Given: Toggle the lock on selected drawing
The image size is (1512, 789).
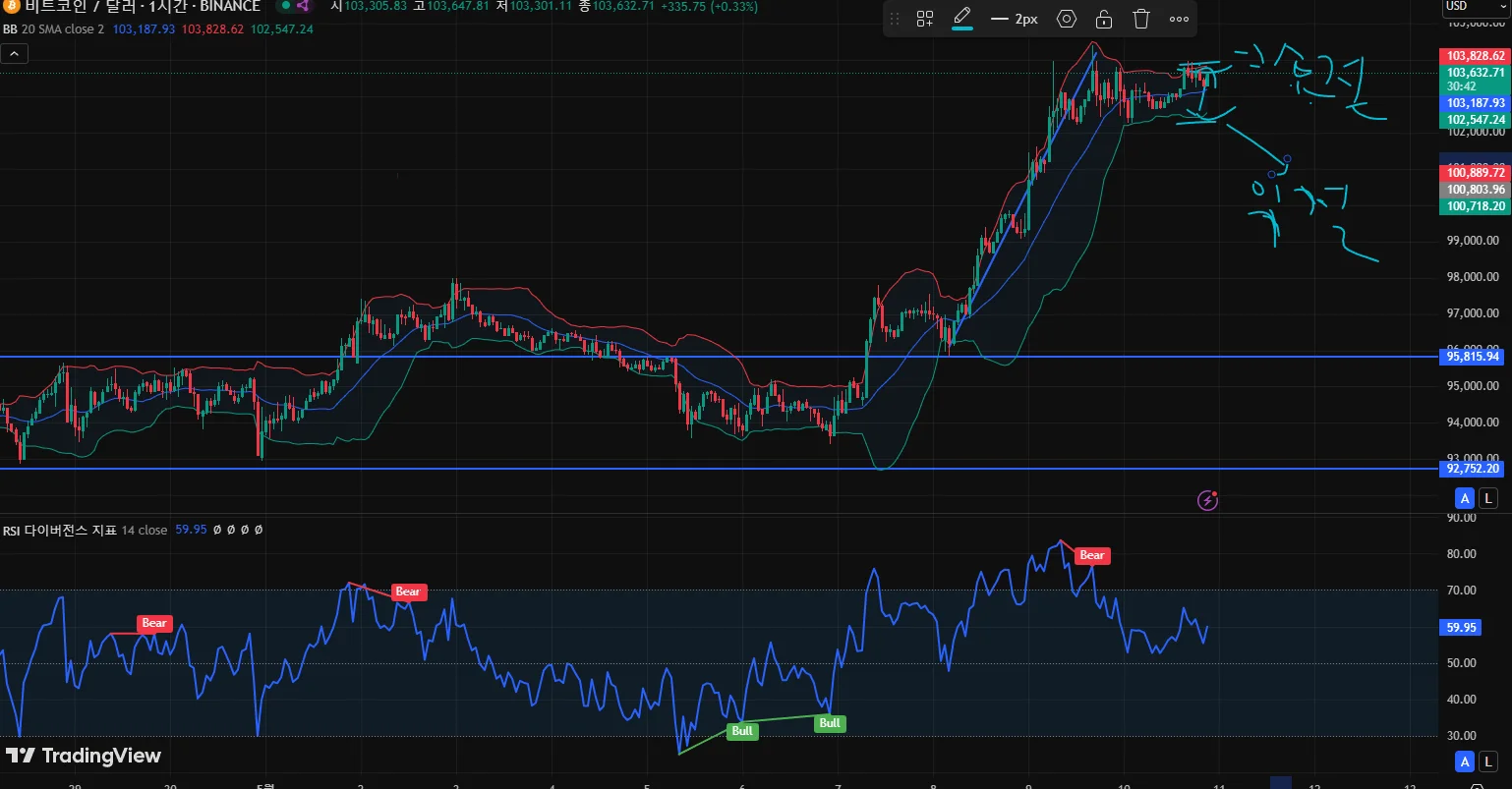Looking at the screenshot, I should (1104, 19).
